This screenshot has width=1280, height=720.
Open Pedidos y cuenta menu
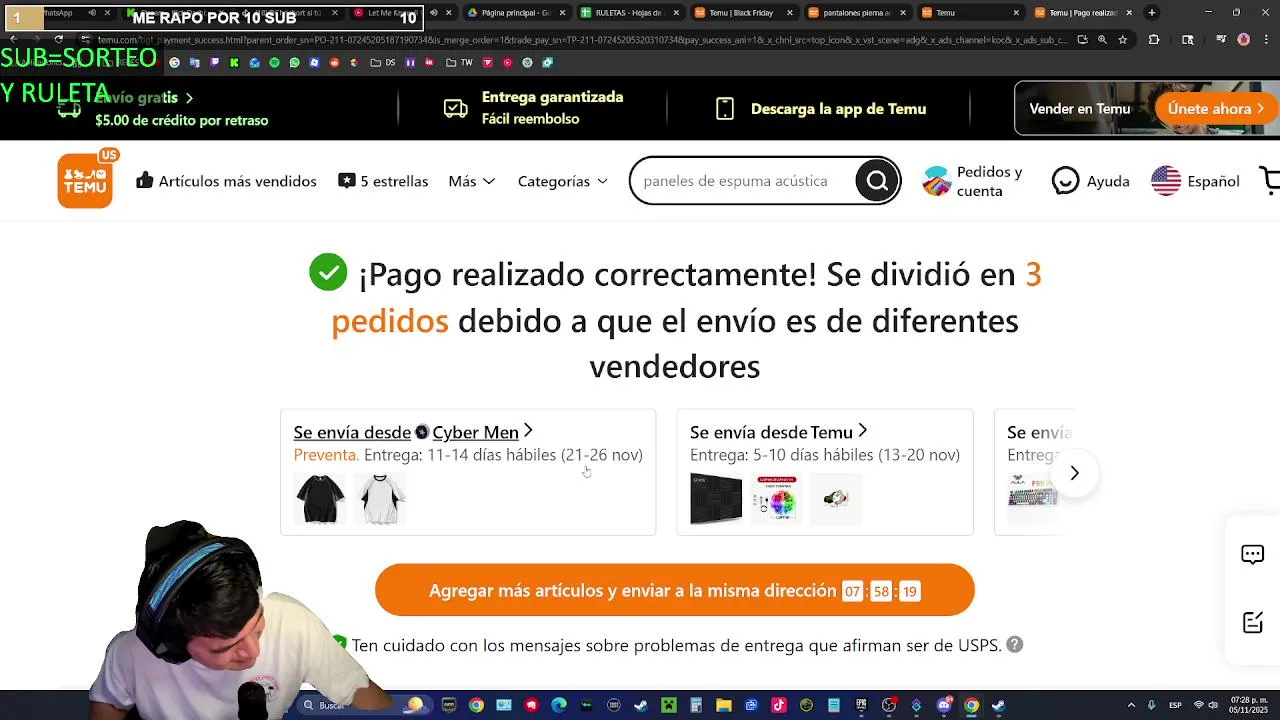[972, 181]
